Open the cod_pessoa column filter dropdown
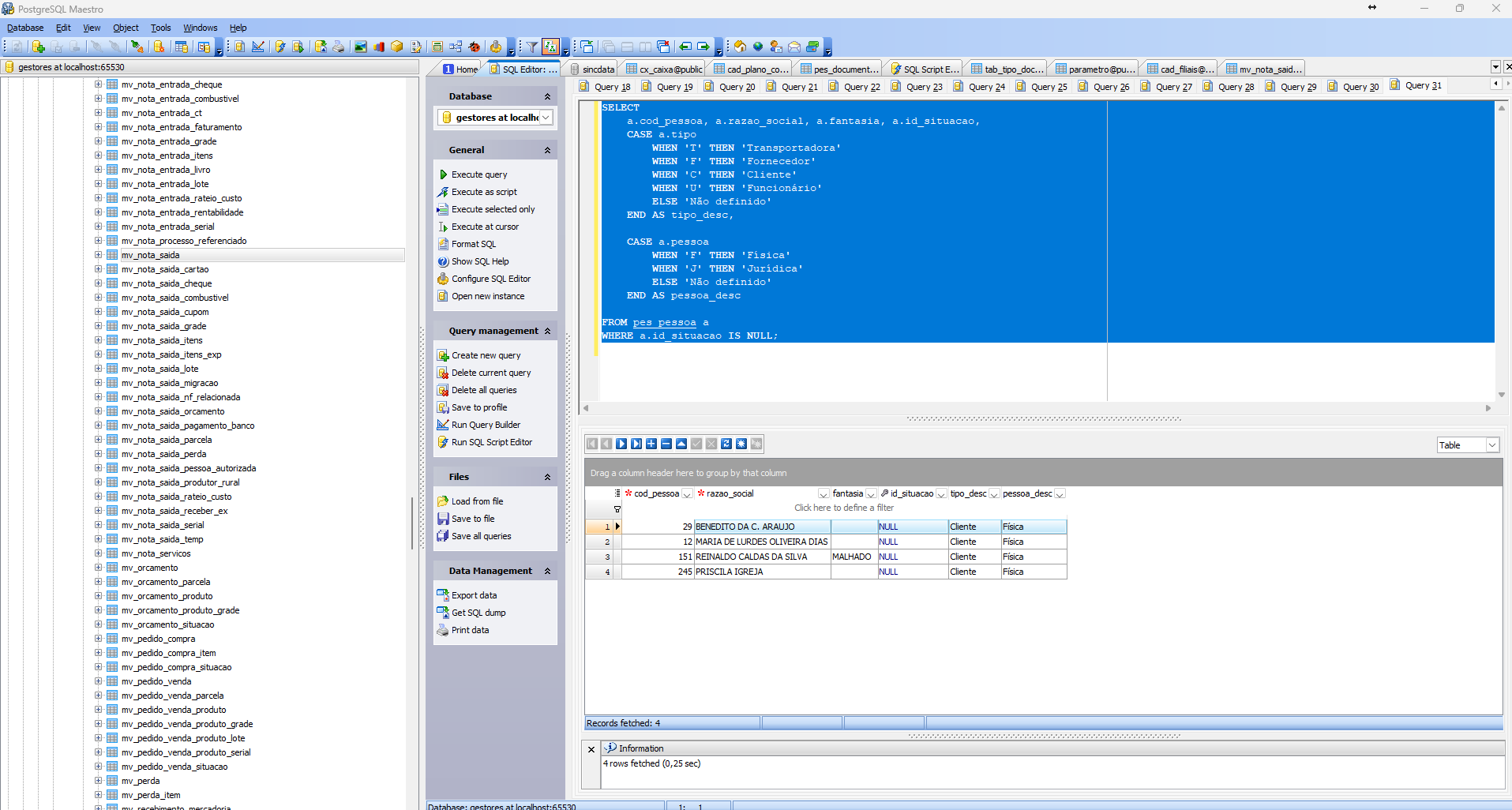Screen dimensions: 1512x810 tap(687, 494)
